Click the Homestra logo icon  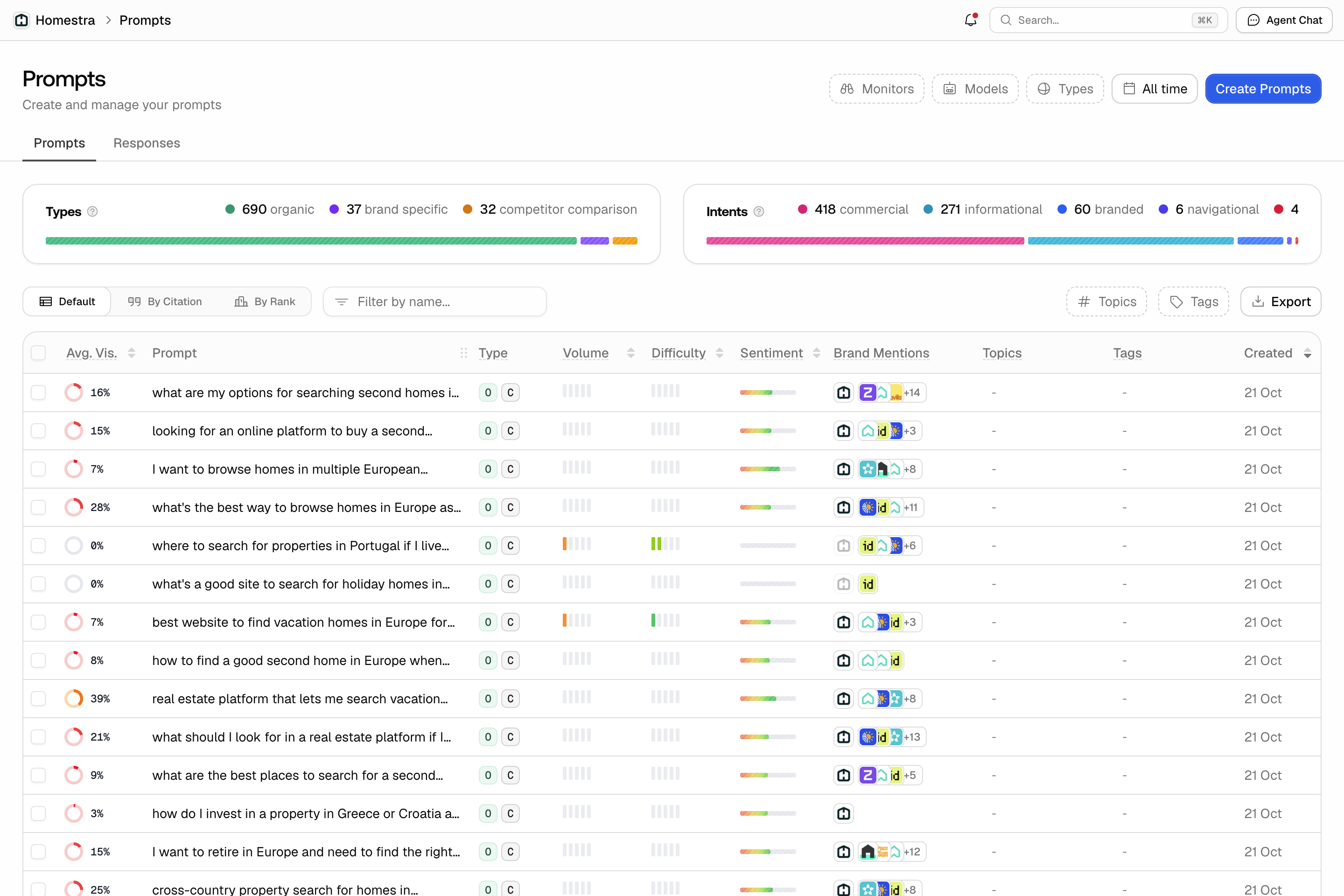click(x=21, y=20)
